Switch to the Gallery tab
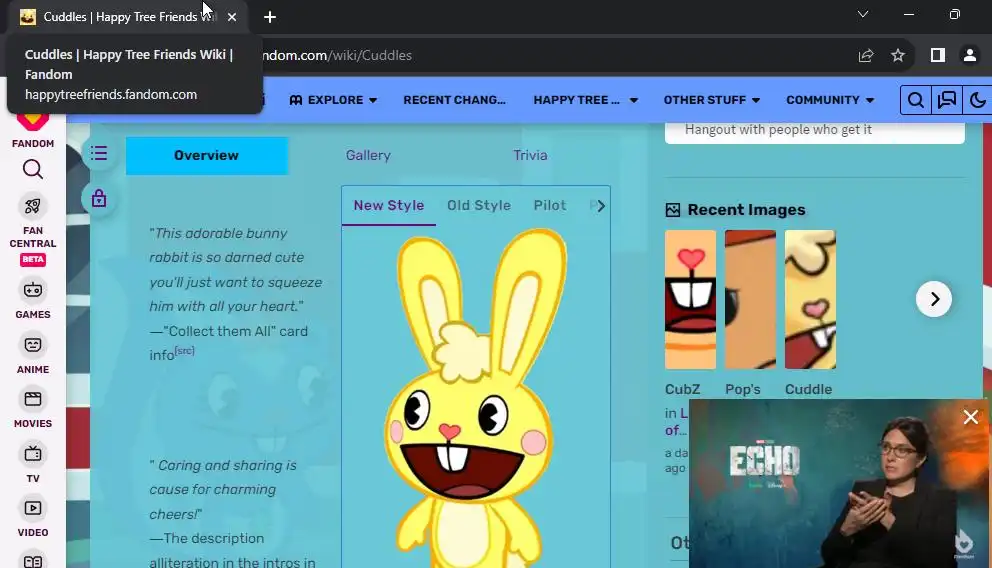Viewport: 992px width, 568px height. (x=368, y=156)
